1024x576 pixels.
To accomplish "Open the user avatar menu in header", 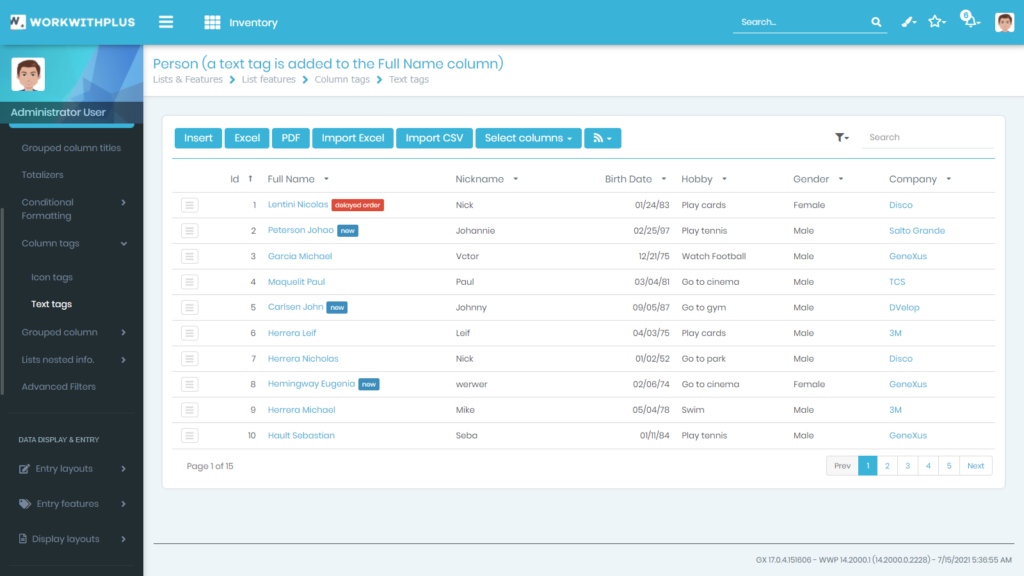I will [x=1004, y=22].
